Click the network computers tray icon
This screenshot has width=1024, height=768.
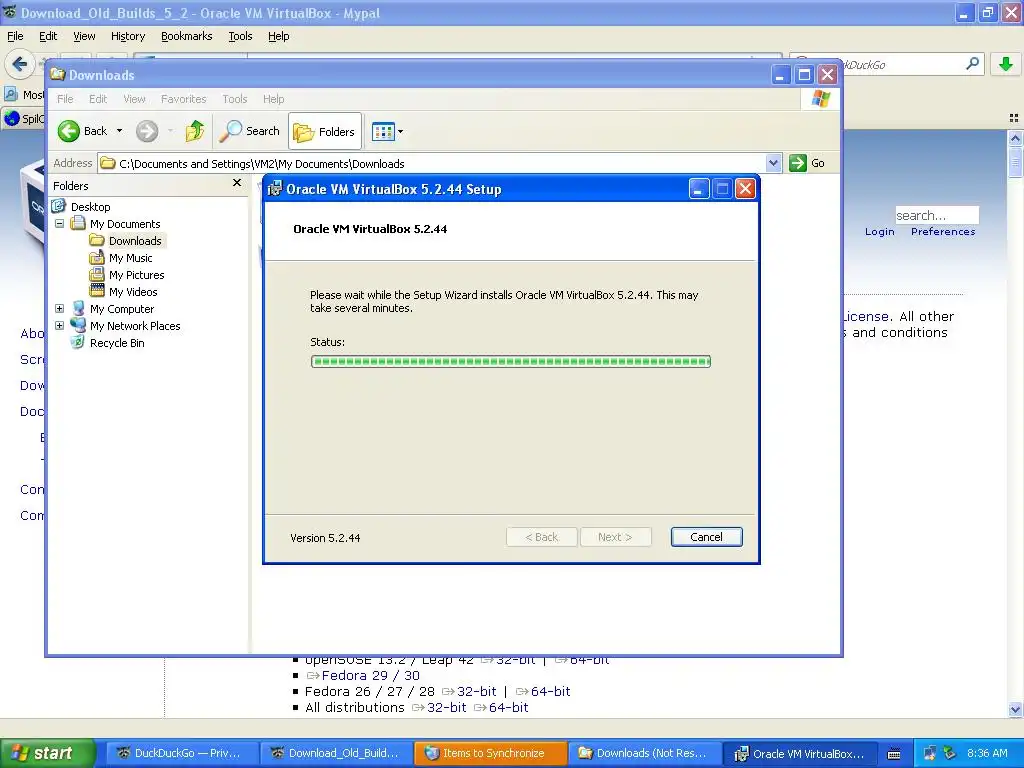click(929, 754)
